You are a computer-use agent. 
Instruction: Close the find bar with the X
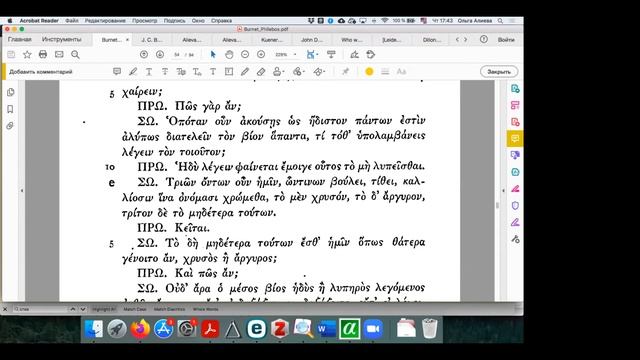coord(5,309)
